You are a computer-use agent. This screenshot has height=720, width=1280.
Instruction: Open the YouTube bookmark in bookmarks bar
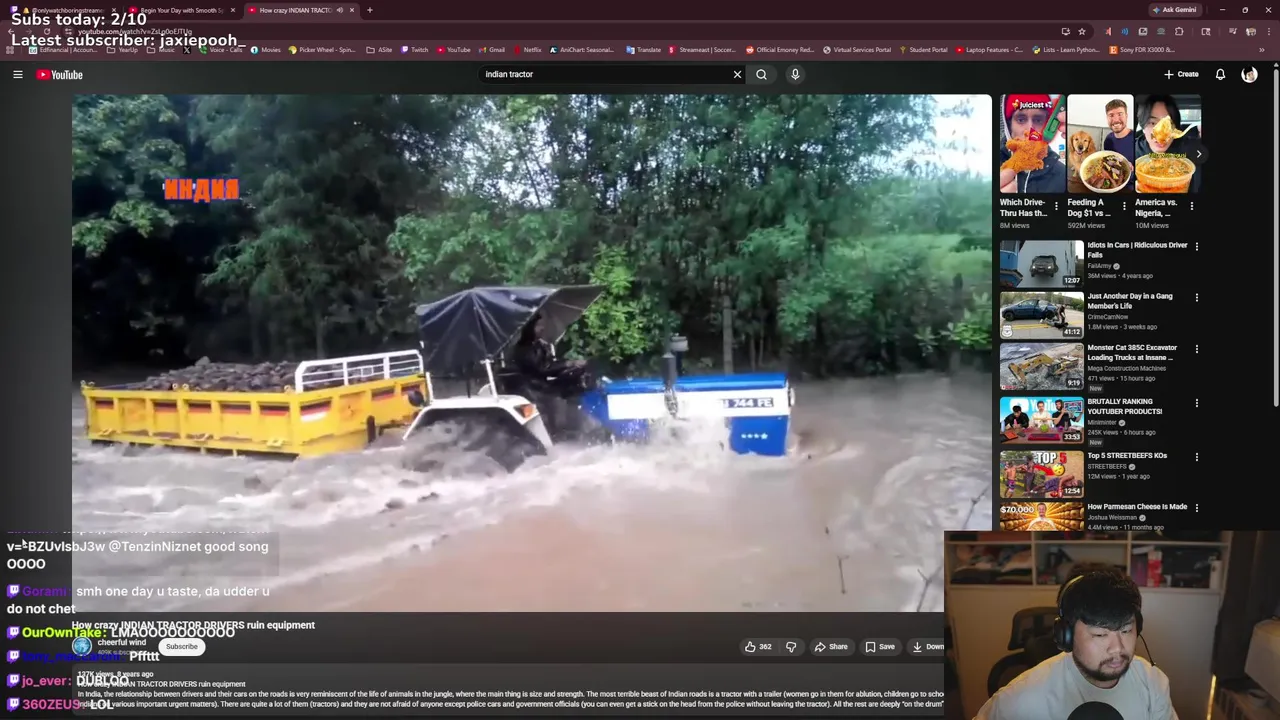click(x=453, y=49)
